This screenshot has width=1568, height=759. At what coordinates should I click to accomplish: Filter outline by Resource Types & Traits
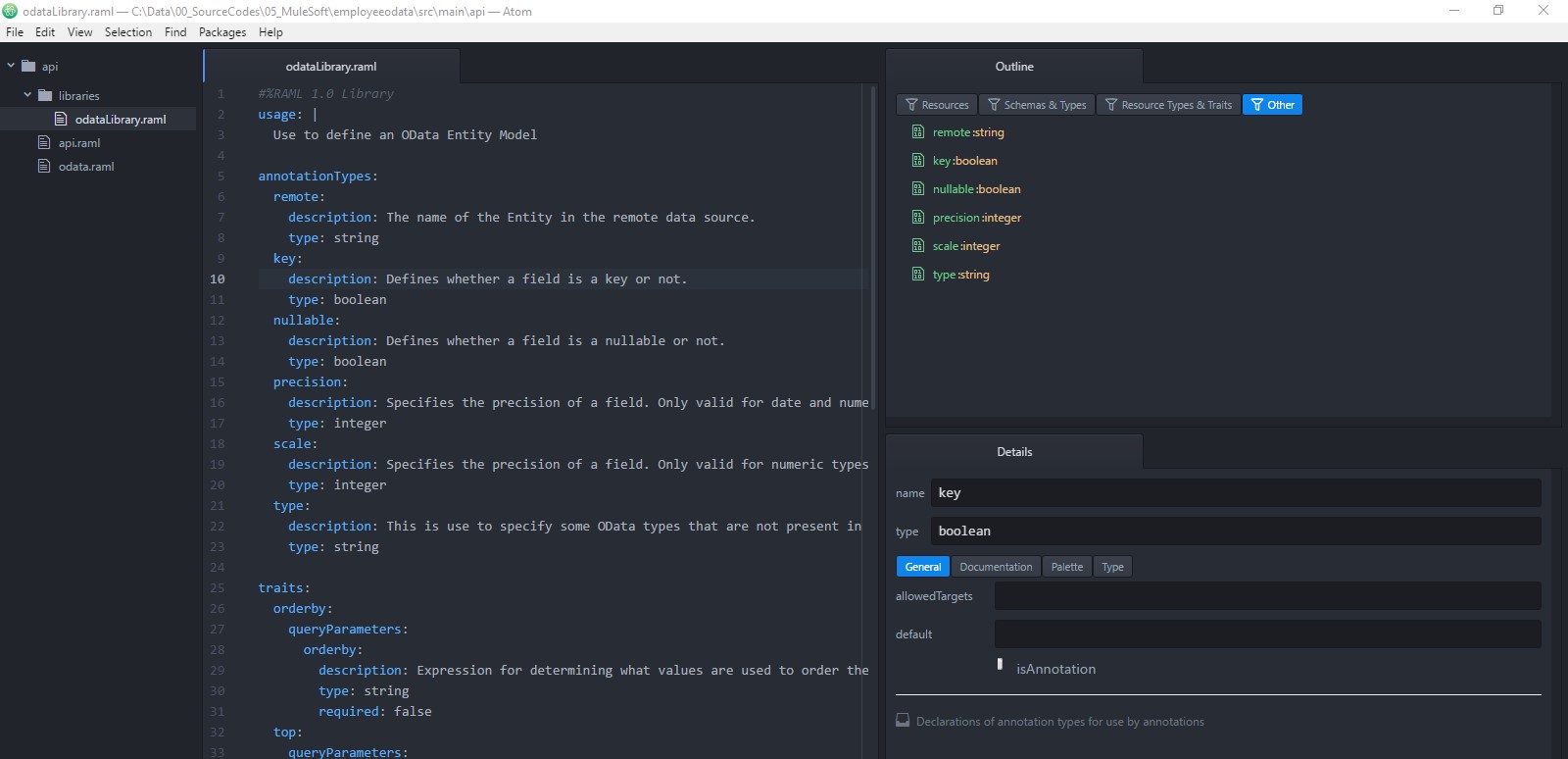click(1169, 105)
